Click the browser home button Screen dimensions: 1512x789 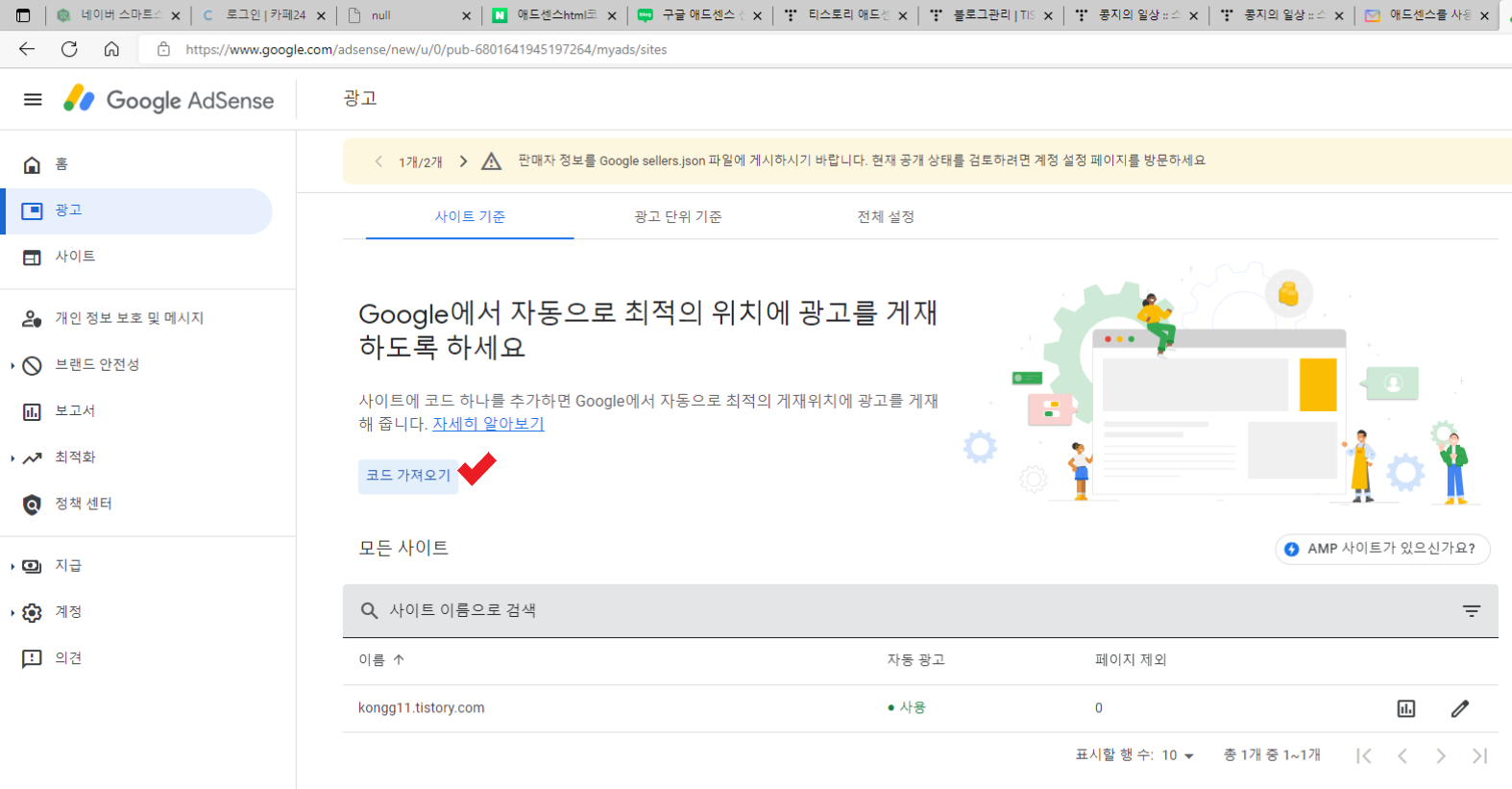point(111,49)
